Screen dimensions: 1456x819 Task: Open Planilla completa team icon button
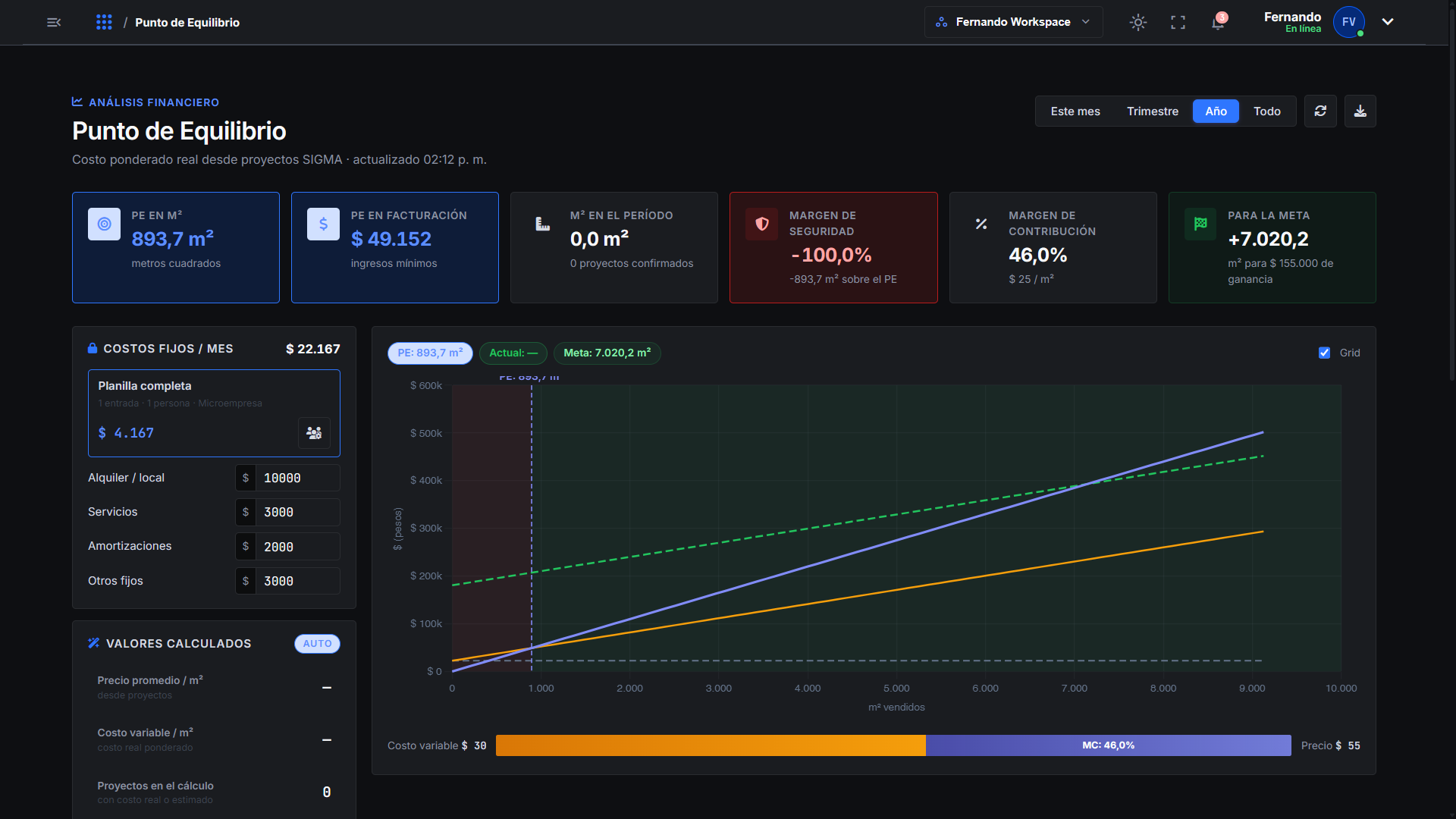point(314,433)
